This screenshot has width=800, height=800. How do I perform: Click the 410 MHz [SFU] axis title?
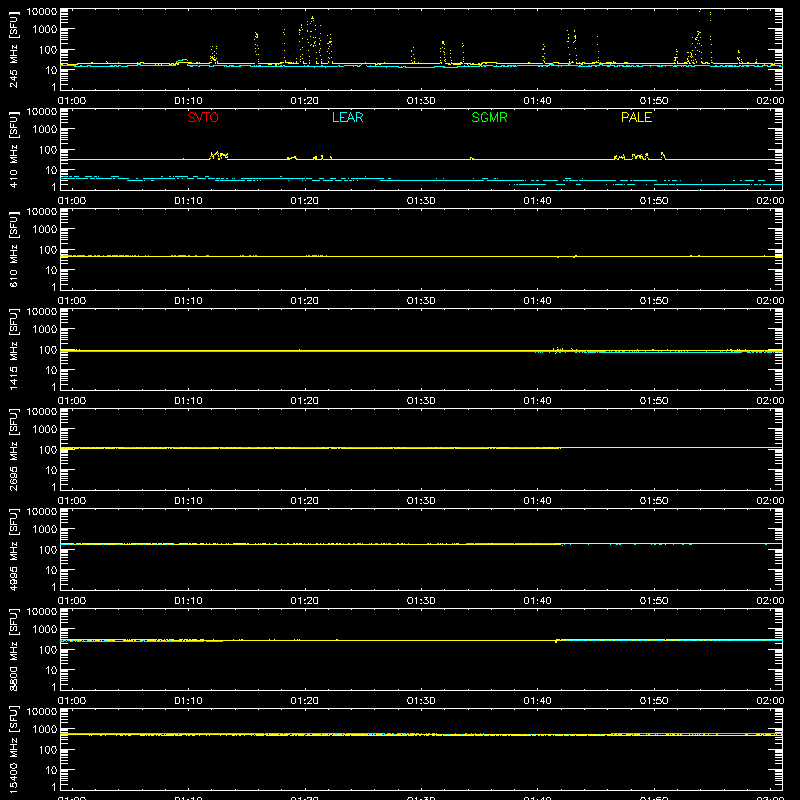14,149
